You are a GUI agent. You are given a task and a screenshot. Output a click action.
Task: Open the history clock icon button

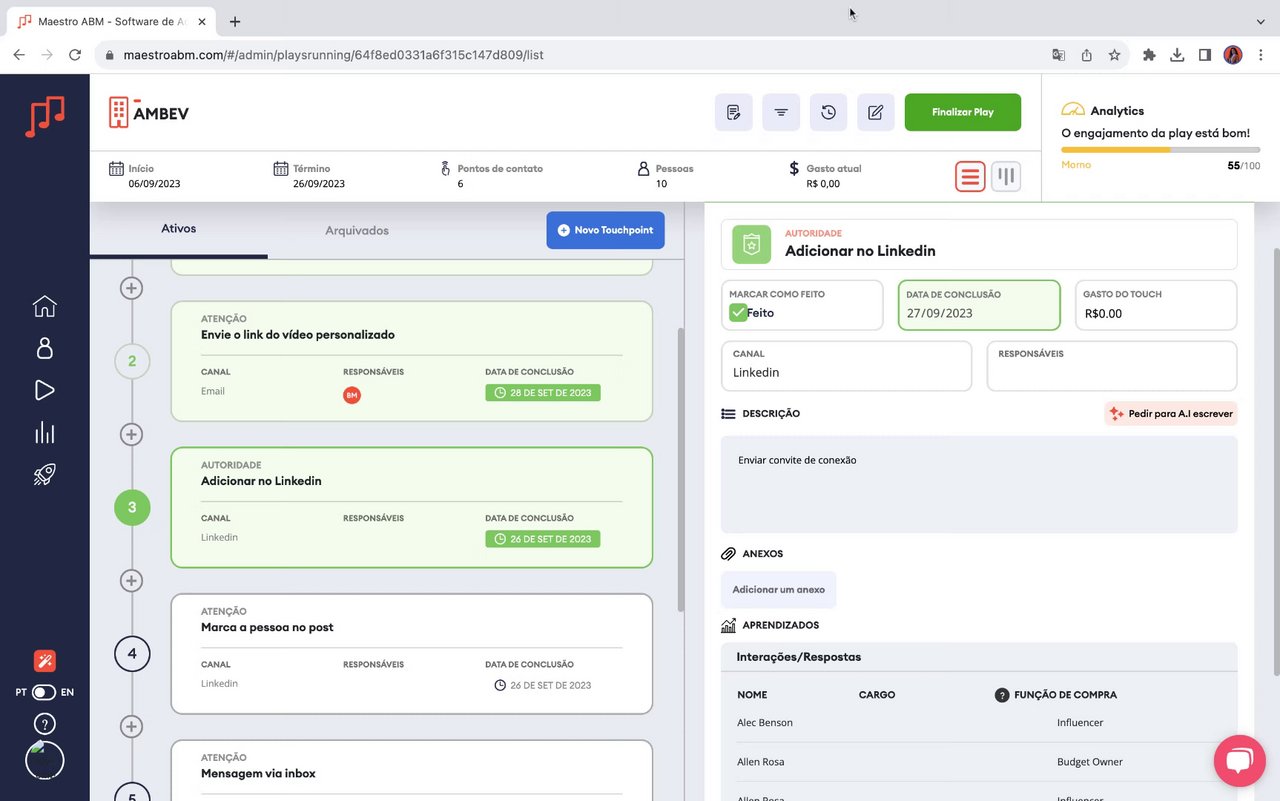pyautogui.click(x=828, y=112)
